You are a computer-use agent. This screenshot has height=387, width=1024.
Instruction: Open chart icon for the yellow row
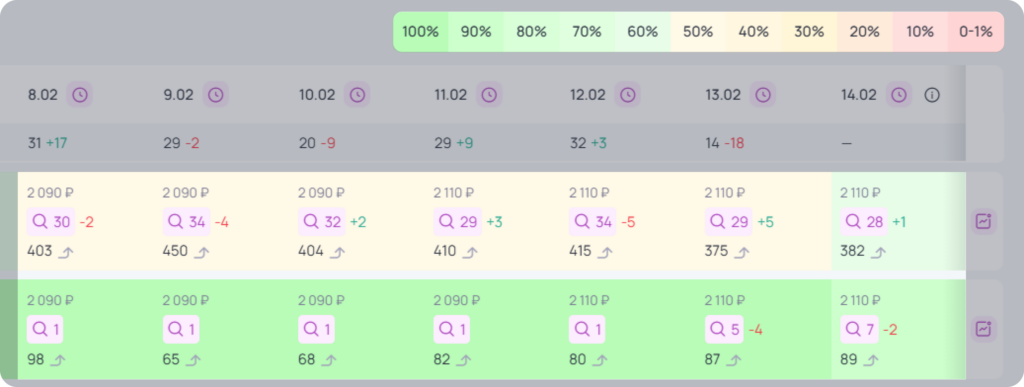(984, 222)
